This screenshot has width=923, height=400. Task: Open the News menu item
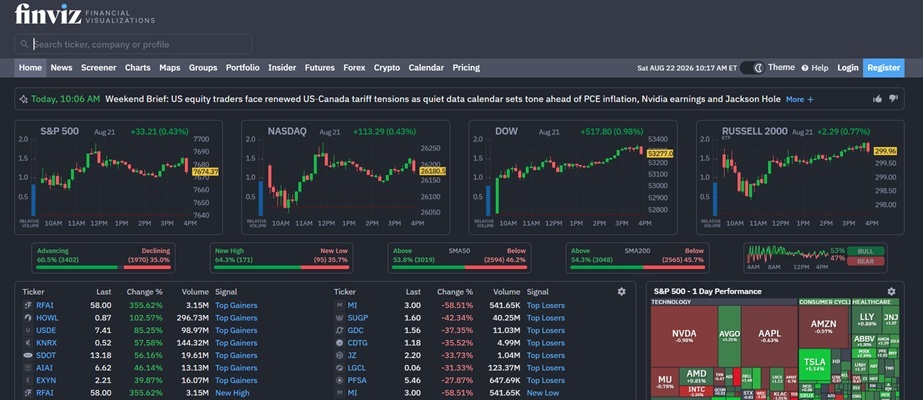(61, 68)
